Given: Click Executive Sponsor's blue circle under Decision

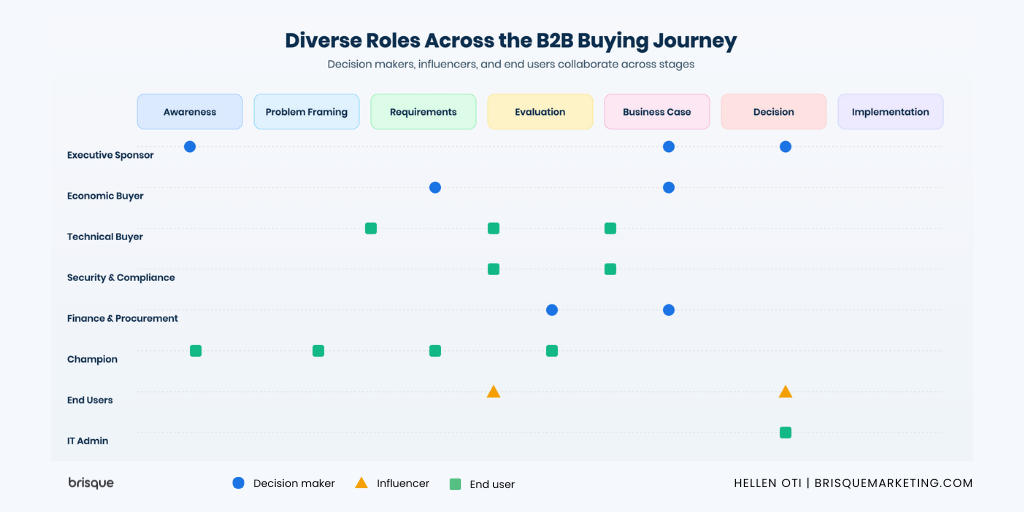Looking at the screenshot, I should tap(785, 147).
